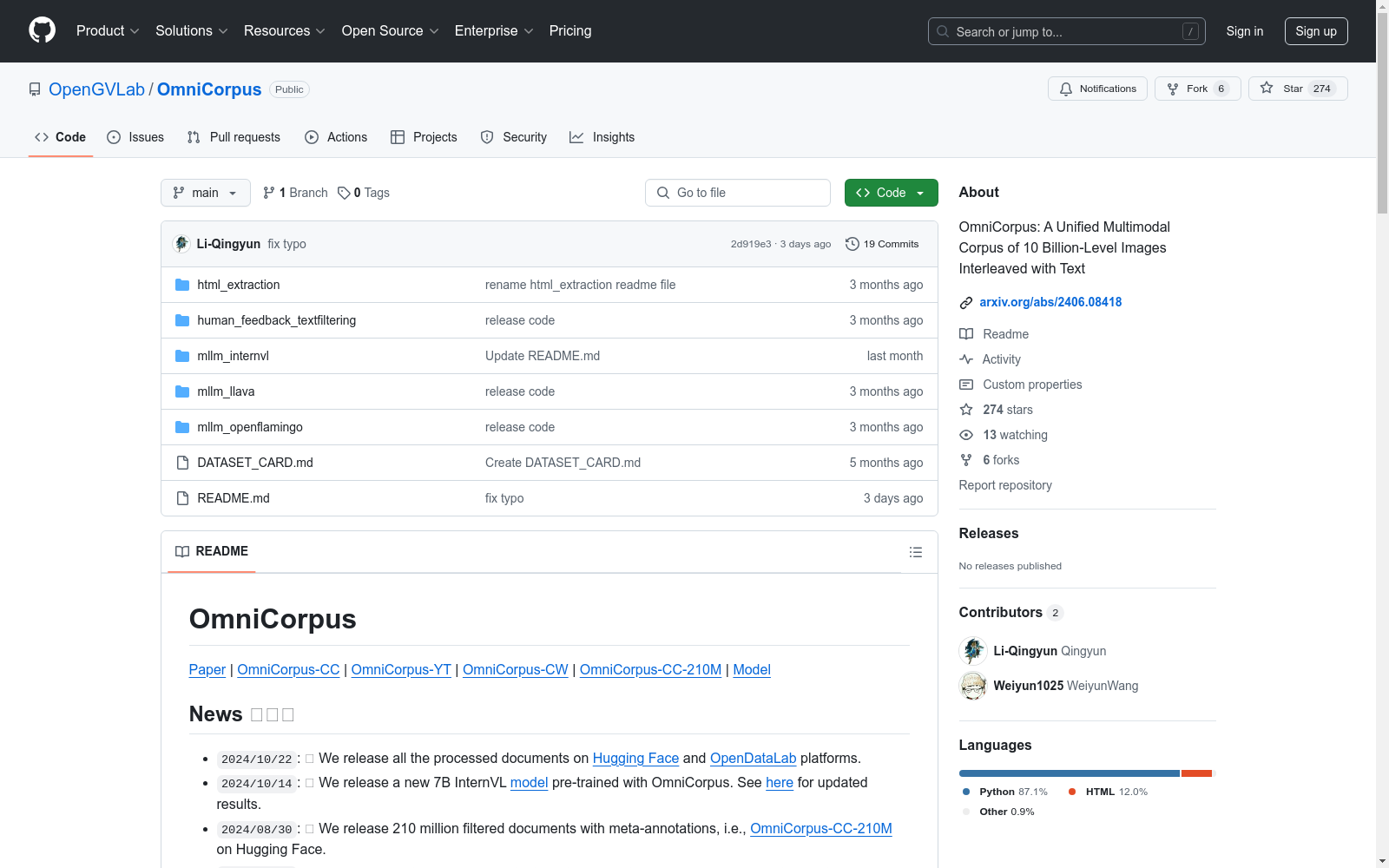Expand the Solutions menu

tap(192, 30)
